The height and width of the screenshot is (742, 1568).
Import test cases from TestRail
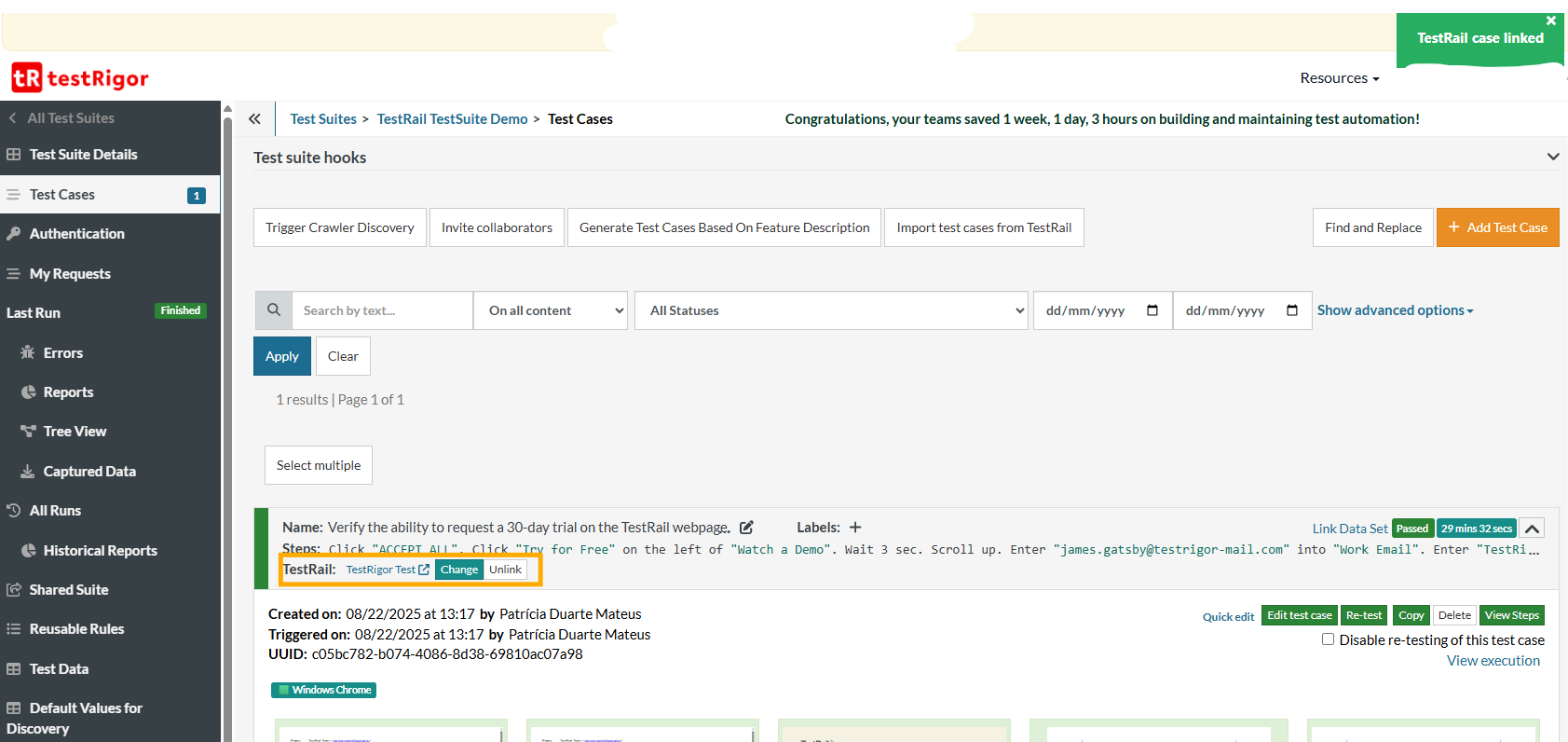point(984,227)
